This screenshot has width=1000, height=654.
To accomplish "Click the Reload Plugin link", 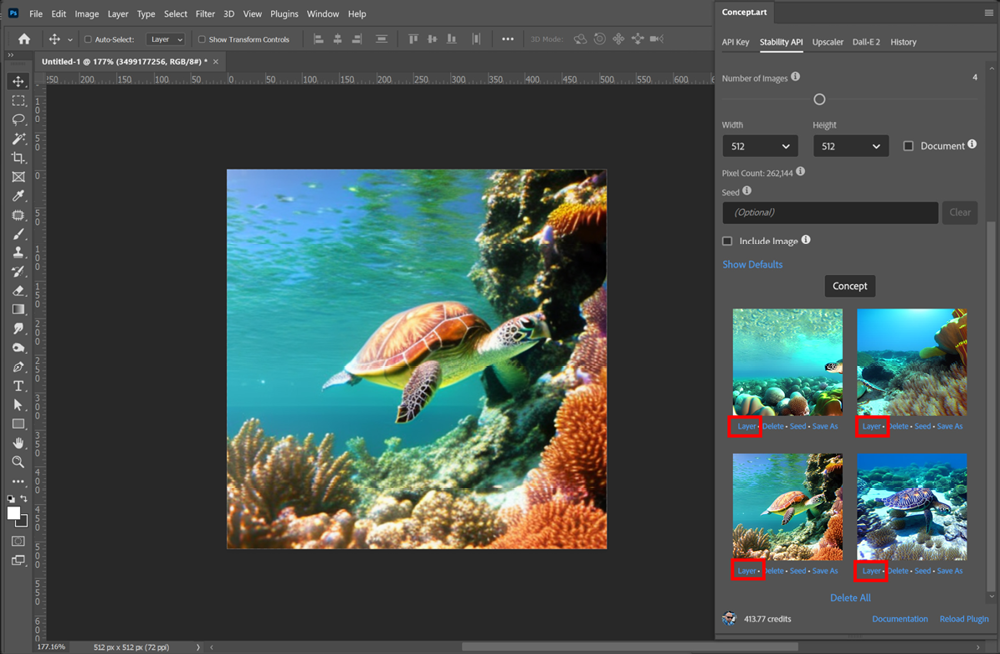I will click(964, 619).
